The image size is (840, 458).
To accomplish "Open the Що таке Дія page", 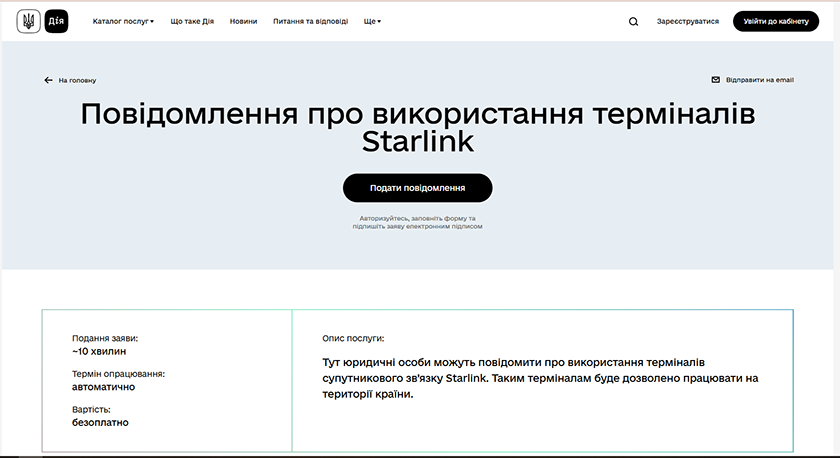I will (x=192, y=21).
